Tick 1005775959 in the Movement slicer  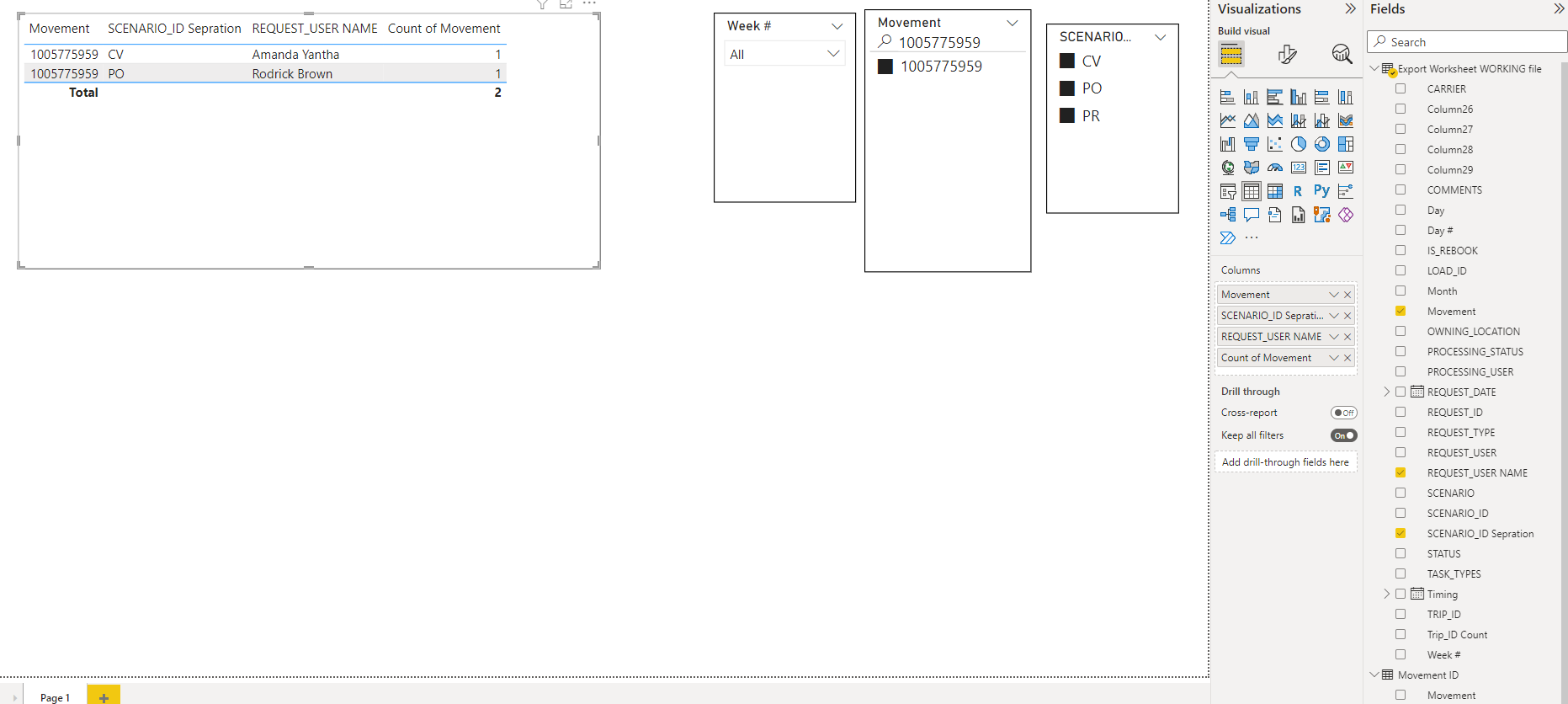(x=885, y=67)
